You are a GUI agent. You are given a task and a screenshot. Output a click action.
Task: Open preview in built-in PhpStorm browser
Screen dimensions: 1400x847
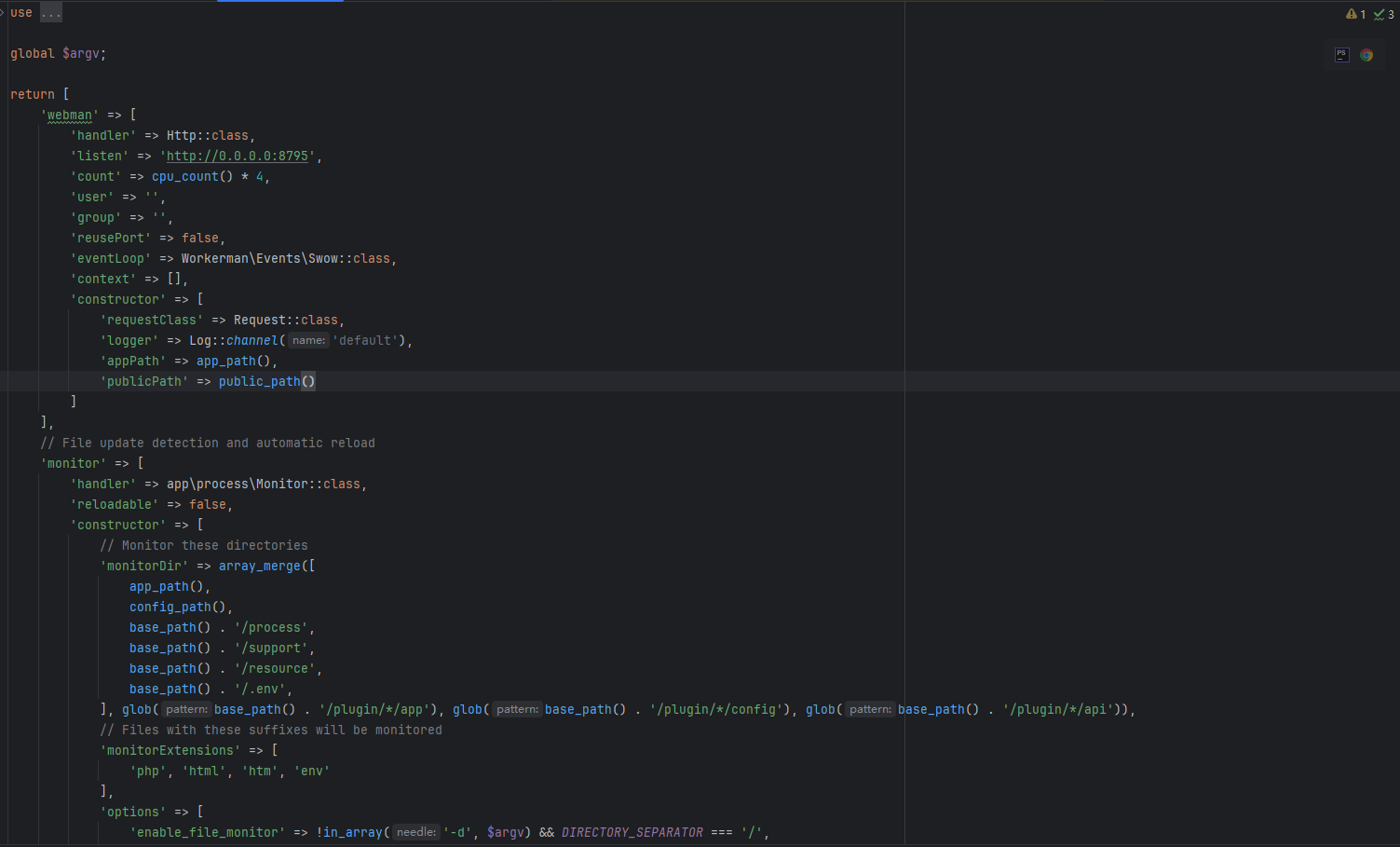[1342, 55]
